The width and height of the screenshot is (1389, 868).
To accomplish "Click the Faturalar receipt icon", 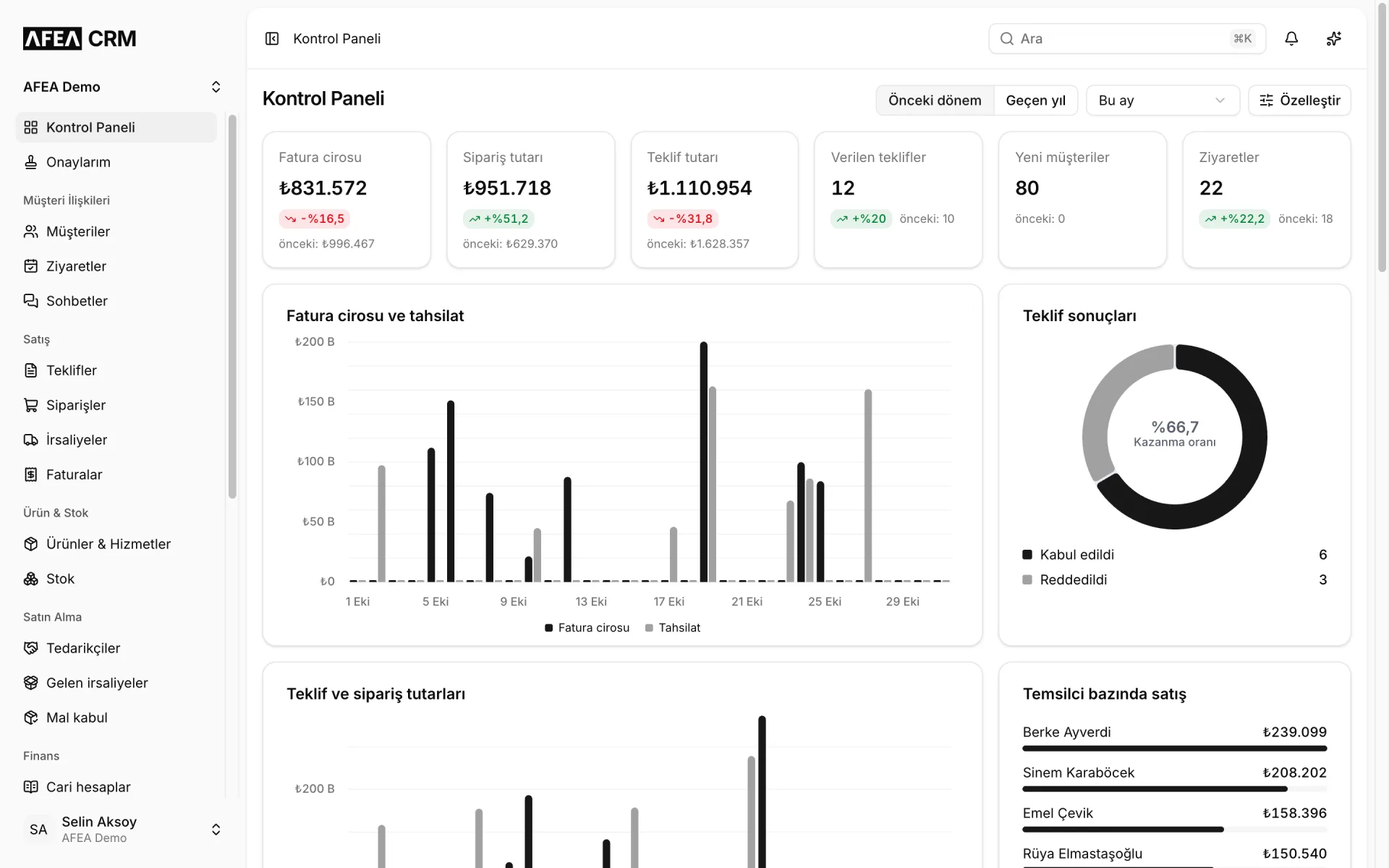I will [x=30, y=475].
